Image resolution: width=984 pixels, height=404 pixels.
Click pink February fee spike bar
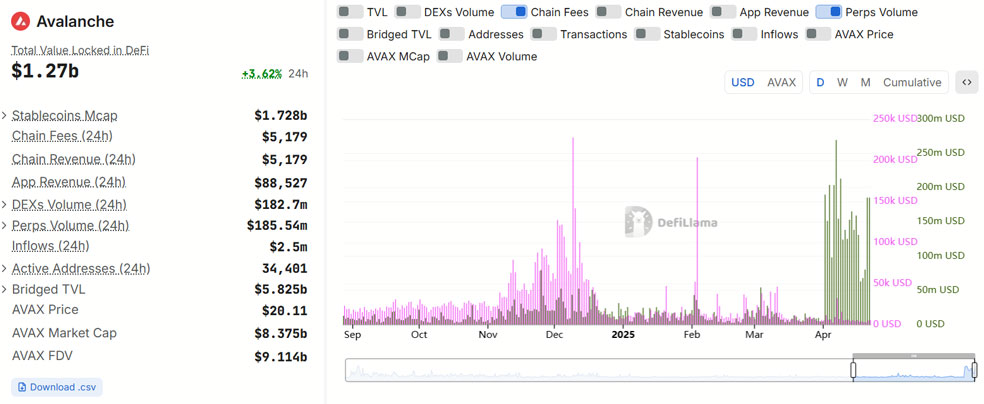coord(697,241)
